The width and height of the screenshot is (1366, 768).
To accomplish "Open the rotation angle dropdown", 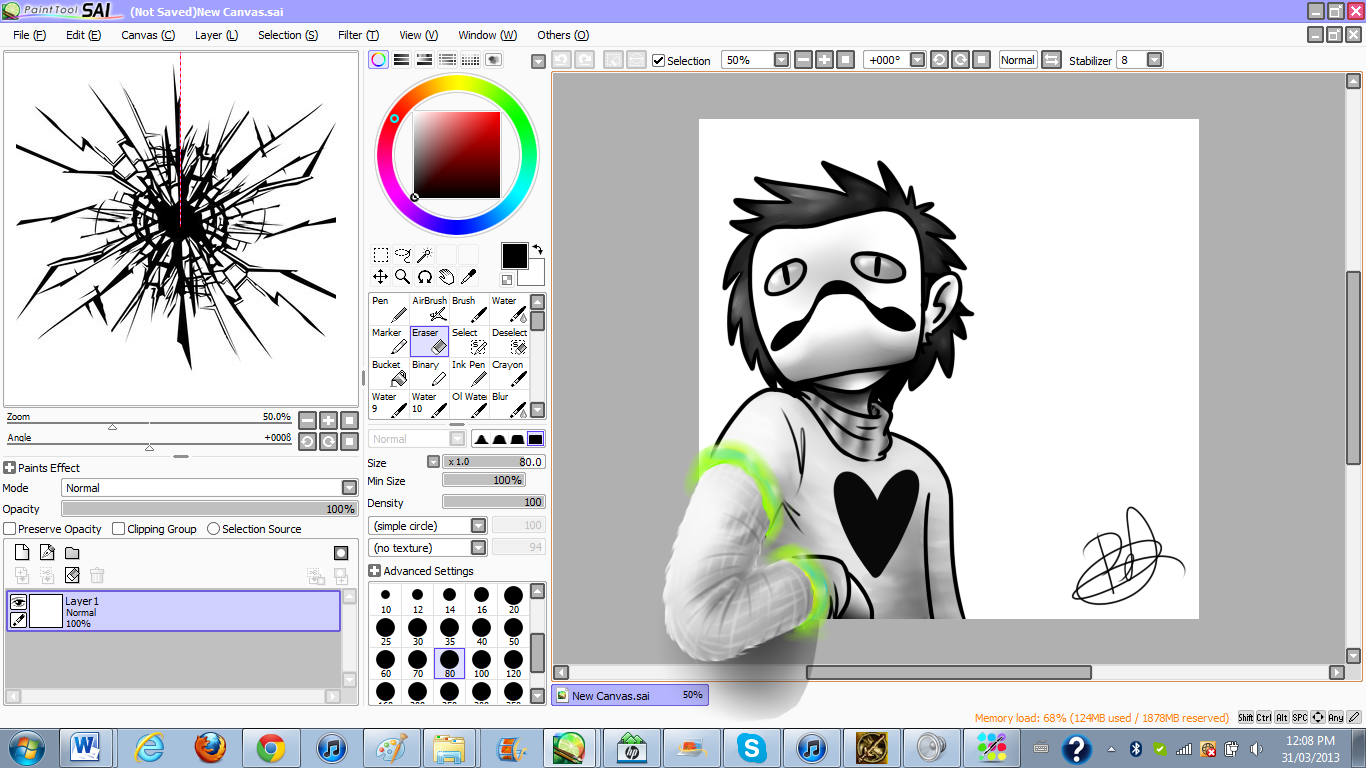I will tap(917, 60).
